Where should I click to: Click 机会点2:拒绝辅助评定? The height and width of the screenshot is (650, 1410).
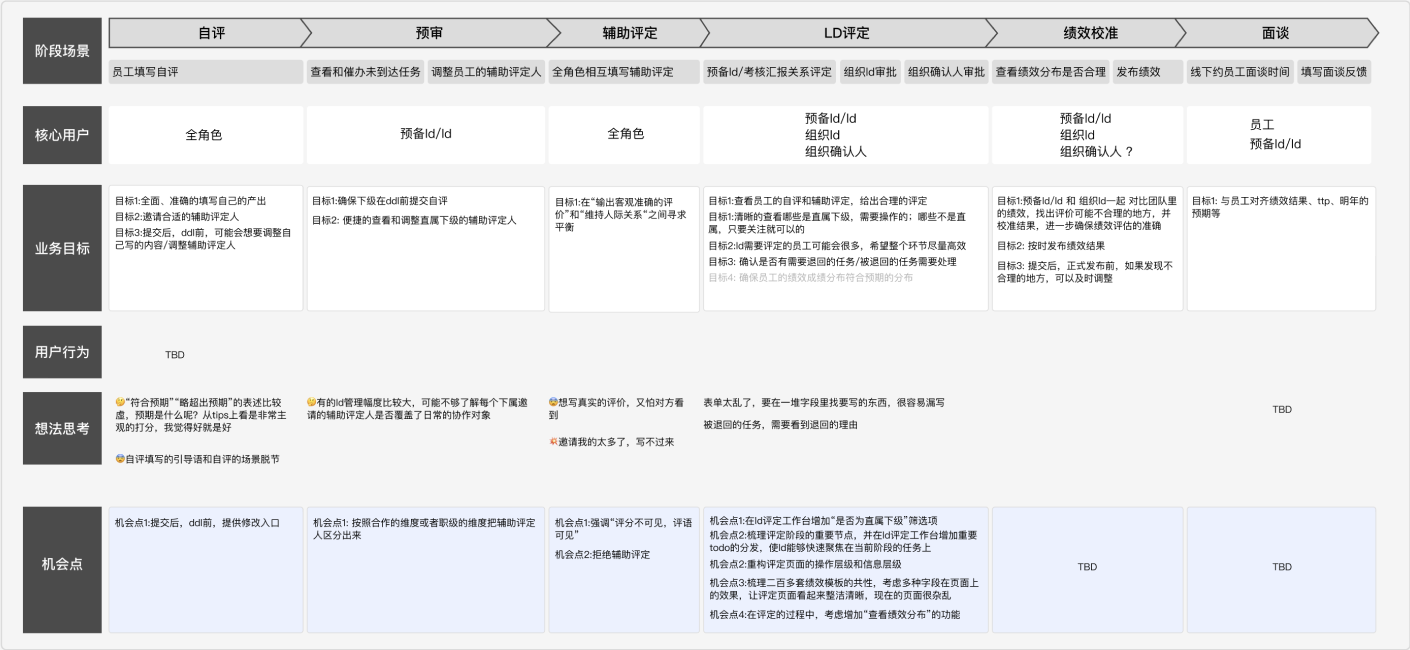pos(602,555)
